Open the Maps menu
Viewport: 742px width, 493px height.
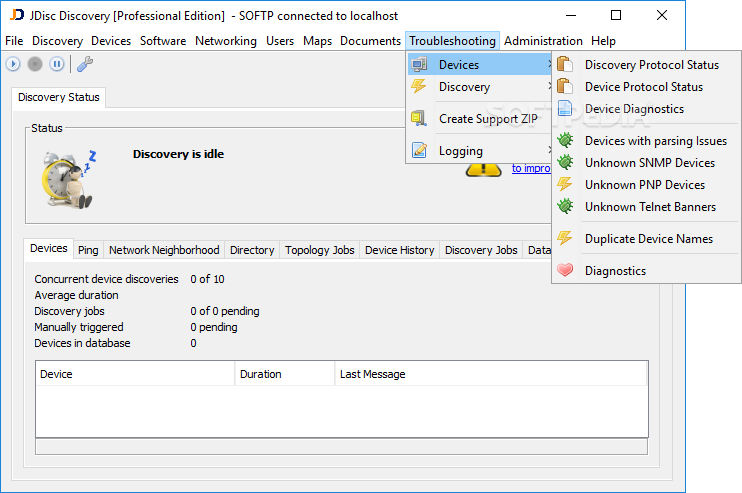[317, 41]
